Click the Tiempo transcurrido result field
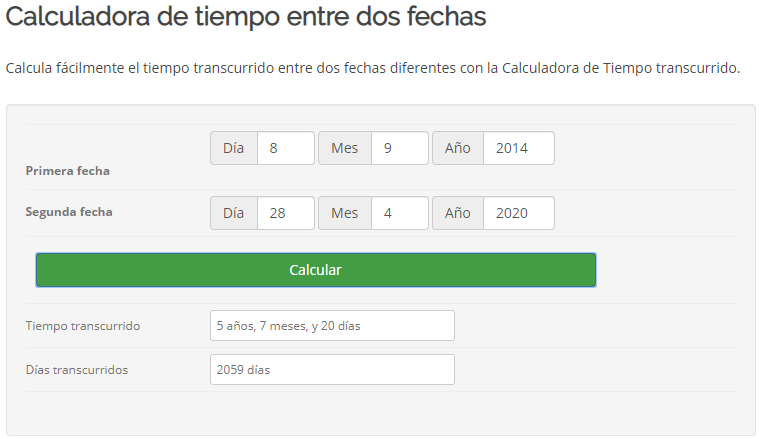The image size is (759, 439). 332,325
